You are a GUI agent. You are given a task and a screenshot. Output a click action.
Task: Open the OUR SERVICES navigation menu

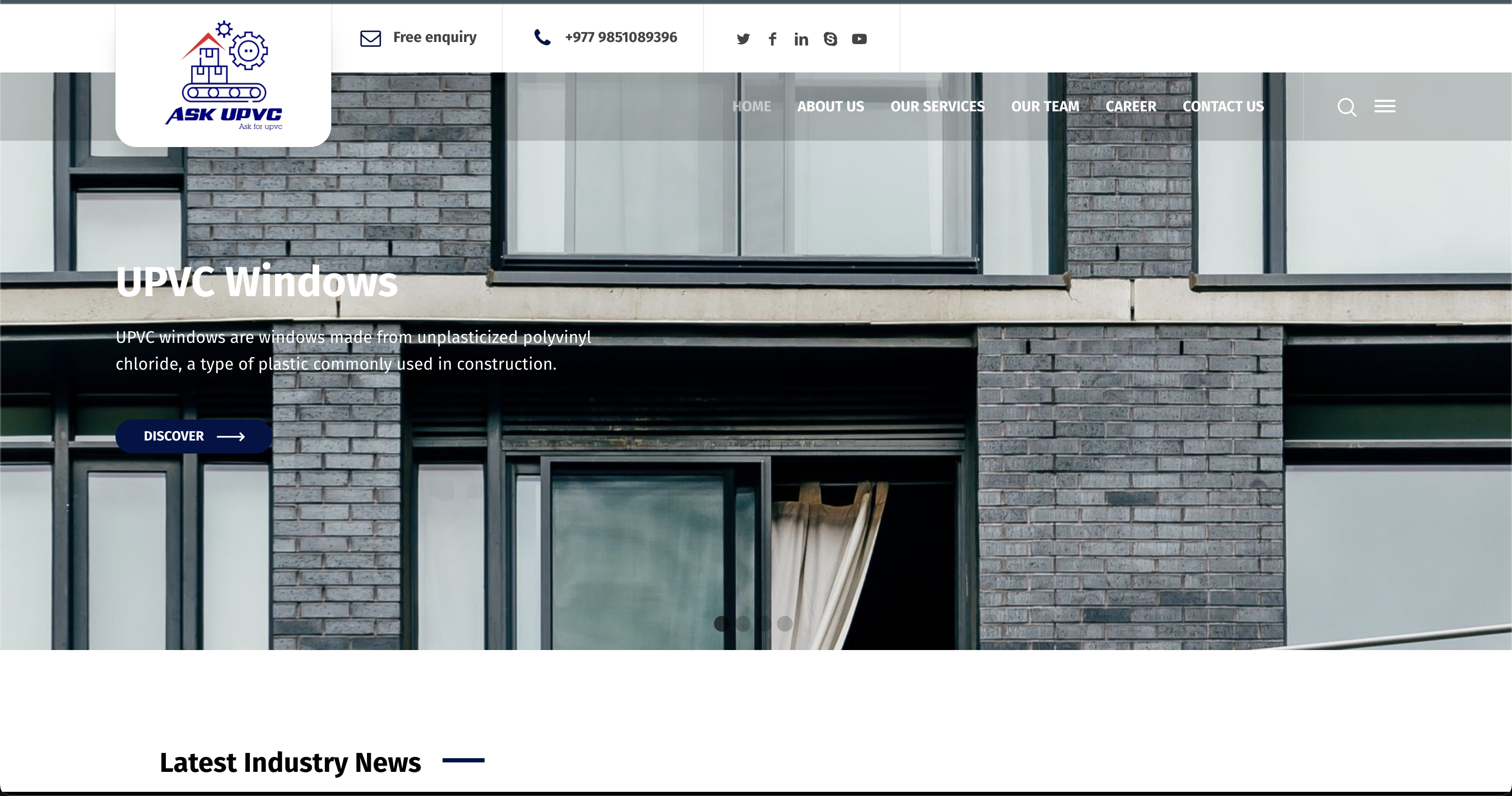[x=937, y=106]
